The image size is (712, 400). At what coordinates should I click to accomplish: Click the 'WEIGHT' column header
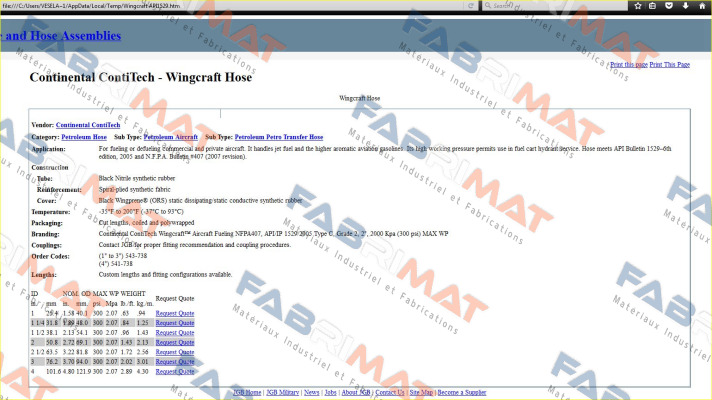[x=133, y=294]
